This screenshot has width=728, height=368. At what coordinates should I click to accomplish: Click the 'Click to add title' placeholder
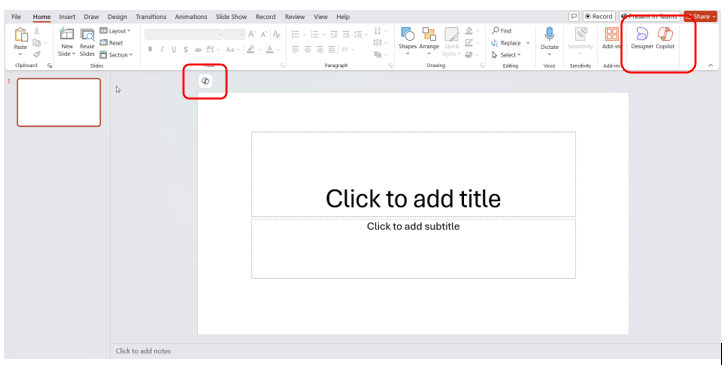click(x=413, y=174)
